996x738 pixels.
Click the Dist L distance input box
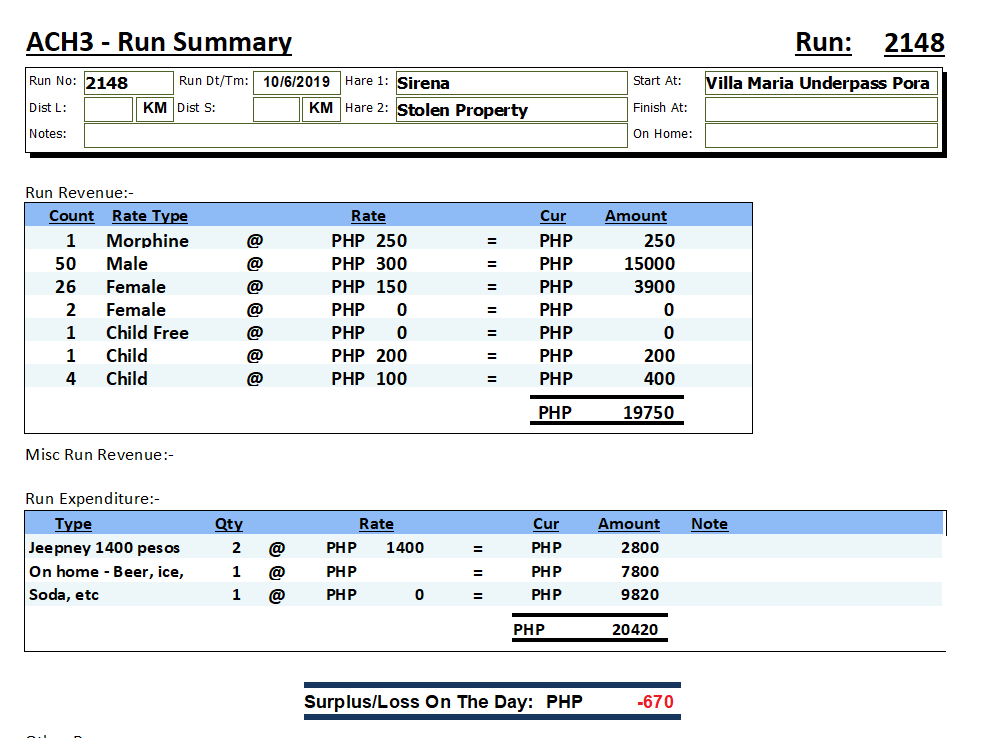108,109
